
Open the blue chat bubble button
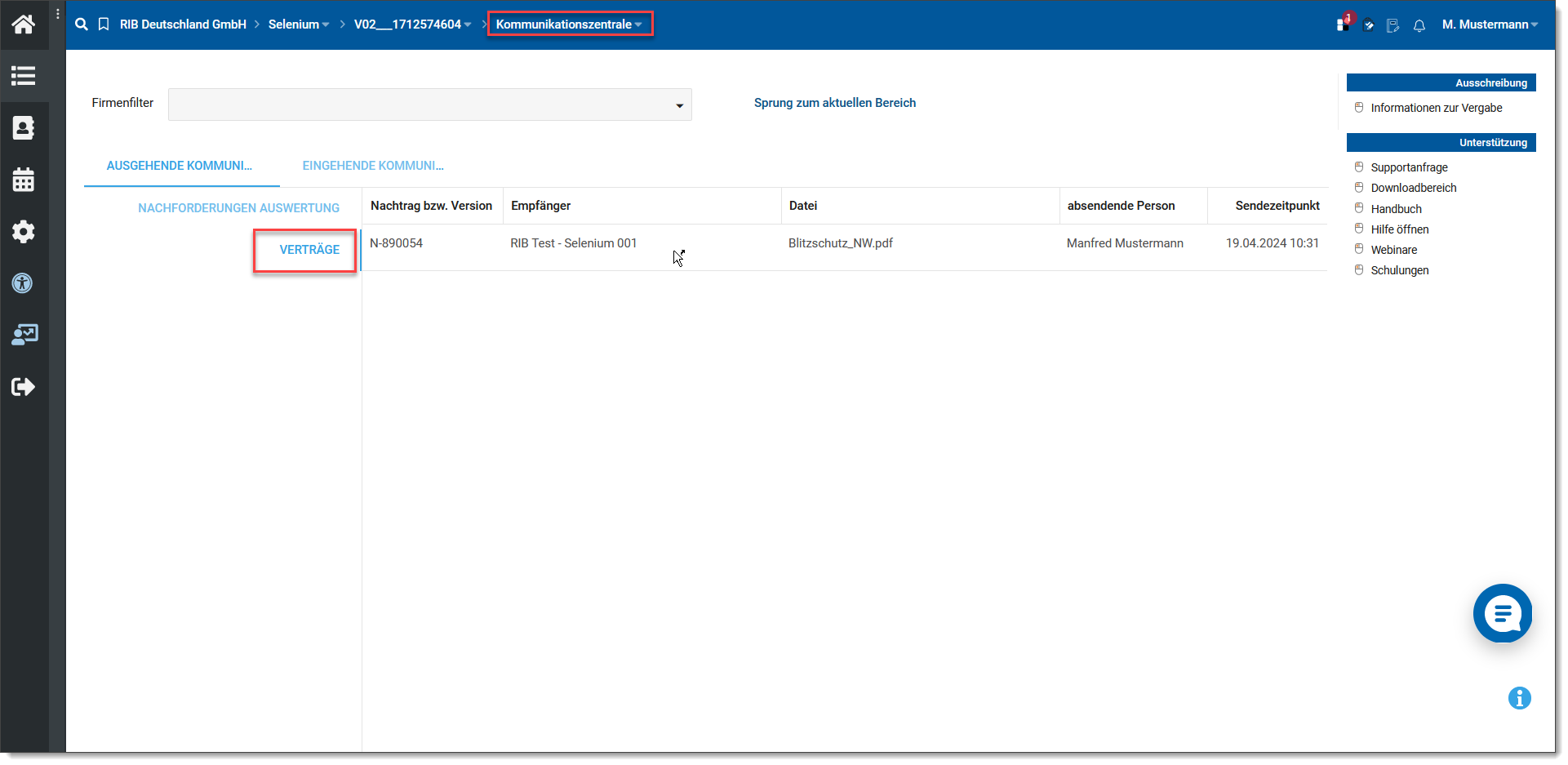(1502, 613)
